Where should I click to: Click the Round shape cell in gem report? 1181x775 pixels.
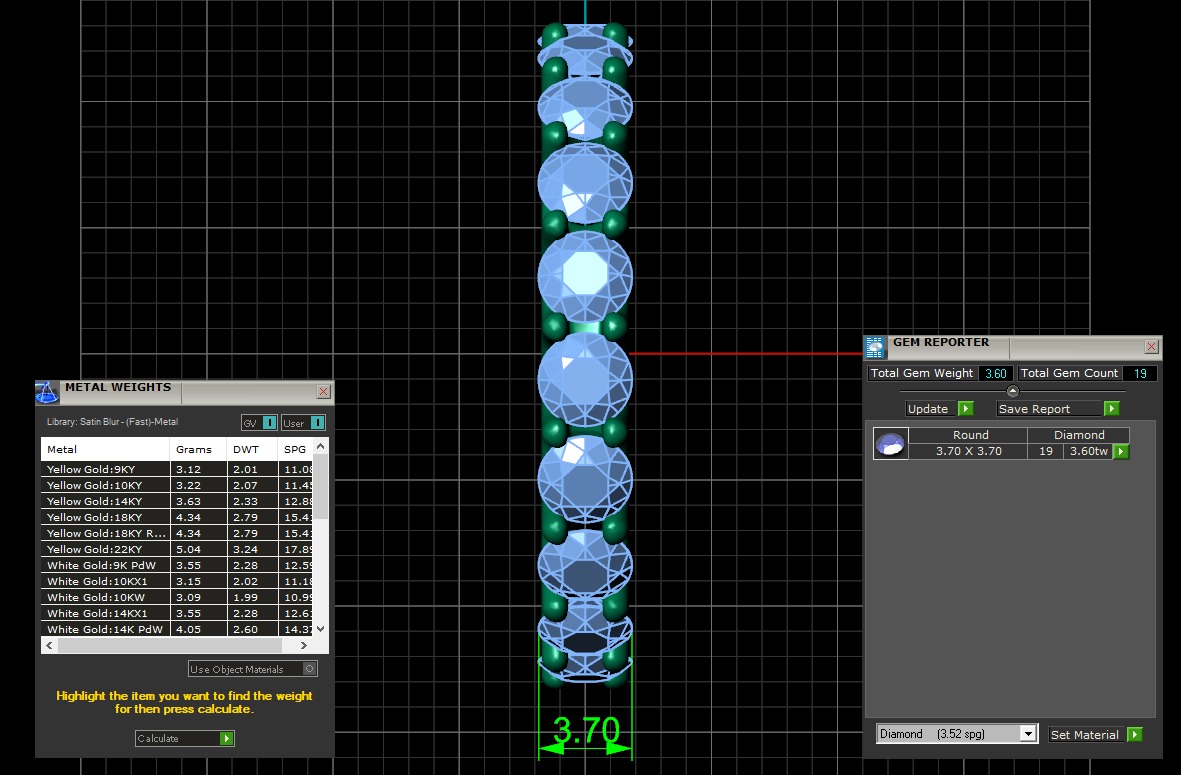pos(970,435)
